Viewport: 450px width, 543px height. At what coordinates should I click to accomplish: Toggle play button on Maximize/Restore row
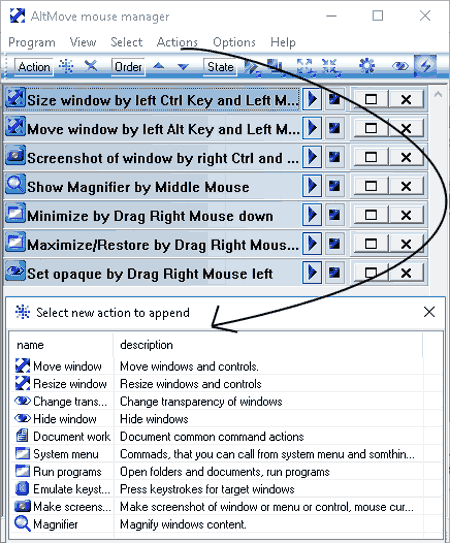coord(312,244)
